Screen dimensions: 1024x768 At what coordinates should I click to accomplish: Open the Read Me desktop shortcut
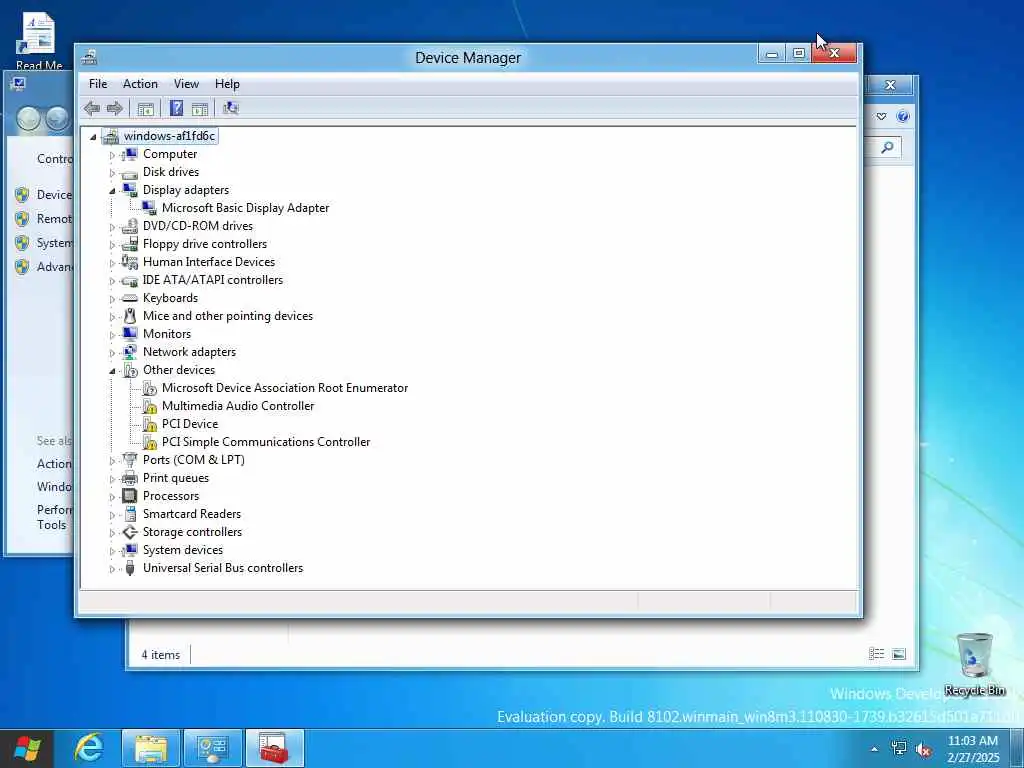pos(39,40)
